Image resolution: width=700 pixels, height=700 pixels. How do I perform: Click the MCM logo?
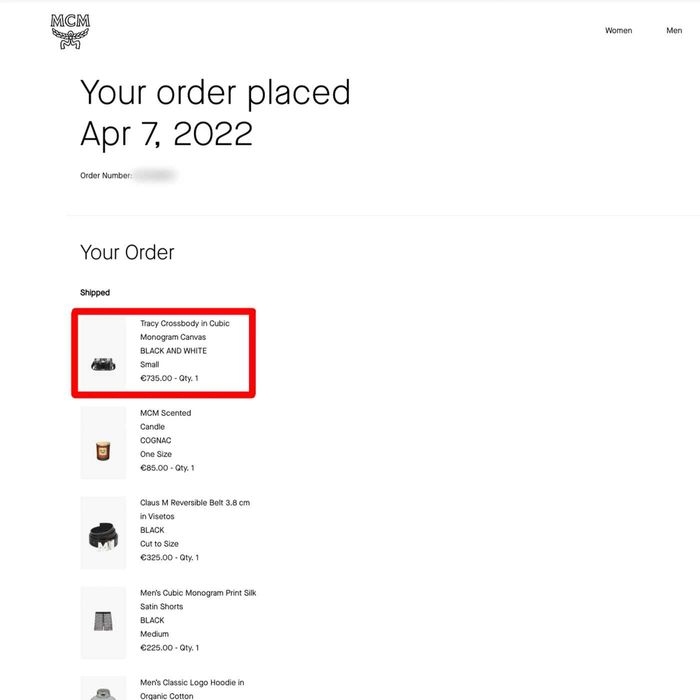tap(70, 31)
